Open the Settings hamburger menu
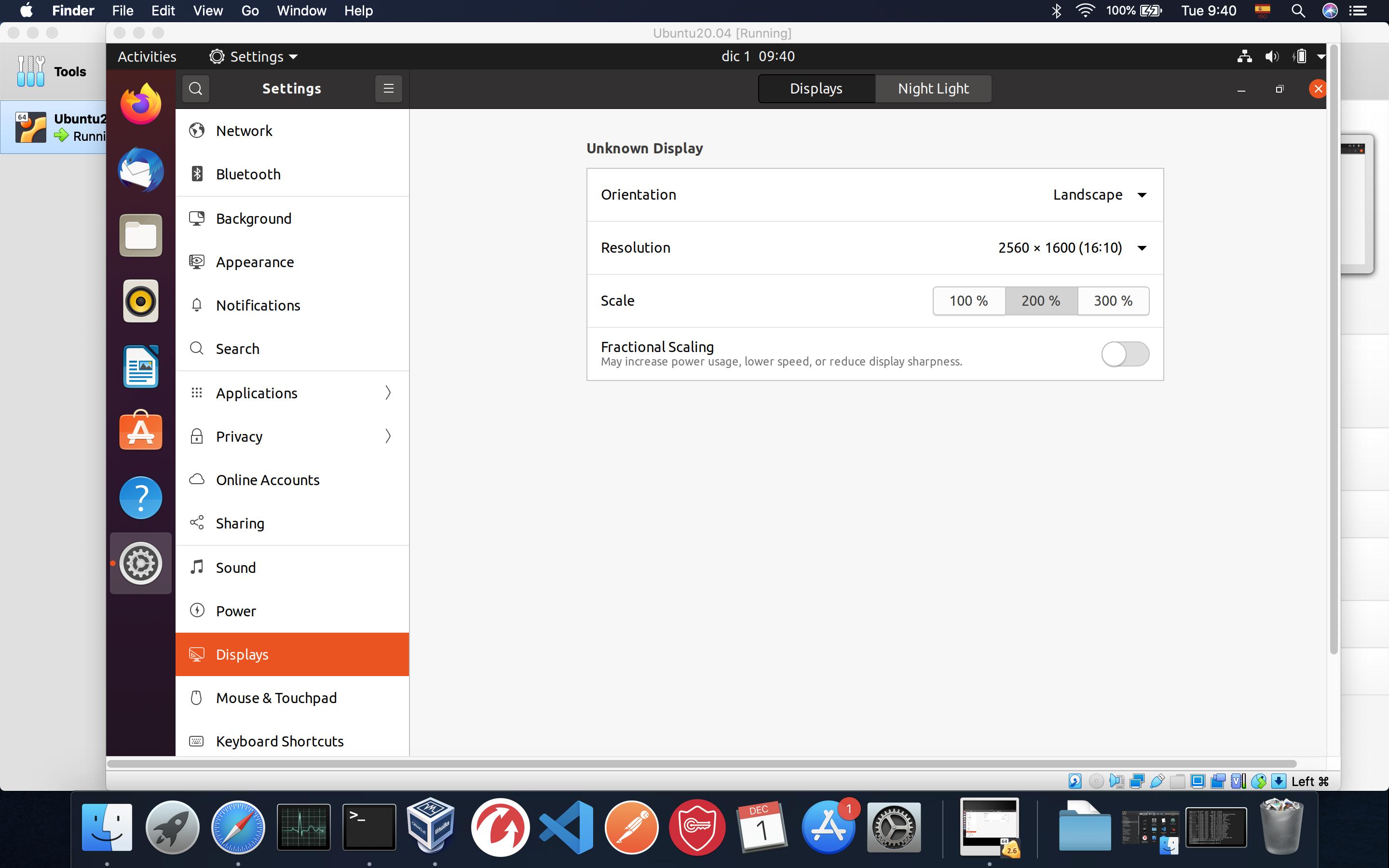Screen dimensions: 1389x868 [x=389, y=88]
